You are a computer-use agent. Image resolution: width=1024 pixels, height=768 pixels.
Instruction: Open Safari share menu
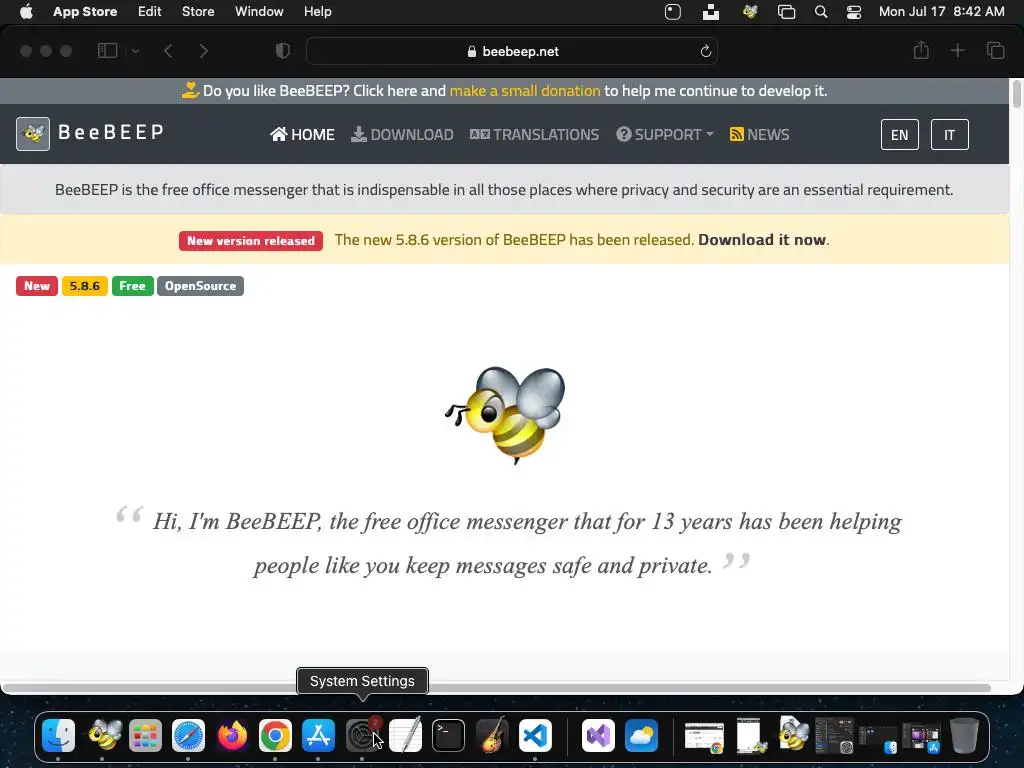[921, 50]
